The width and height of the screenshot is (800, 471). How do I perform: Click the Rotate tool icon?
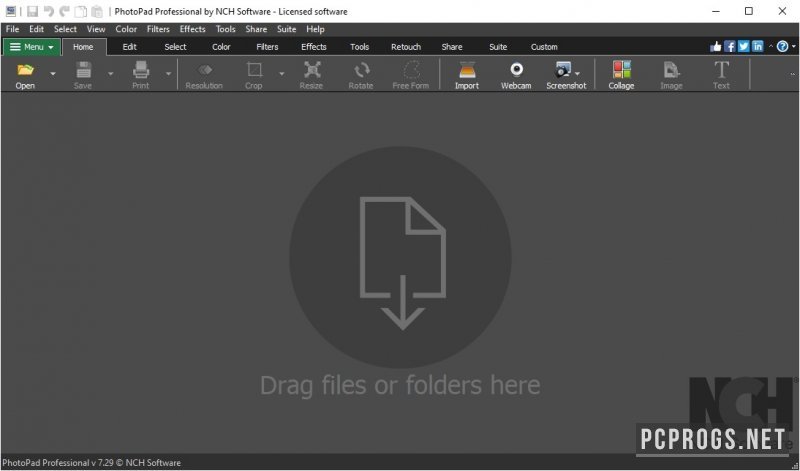click(x=361, y=69)
